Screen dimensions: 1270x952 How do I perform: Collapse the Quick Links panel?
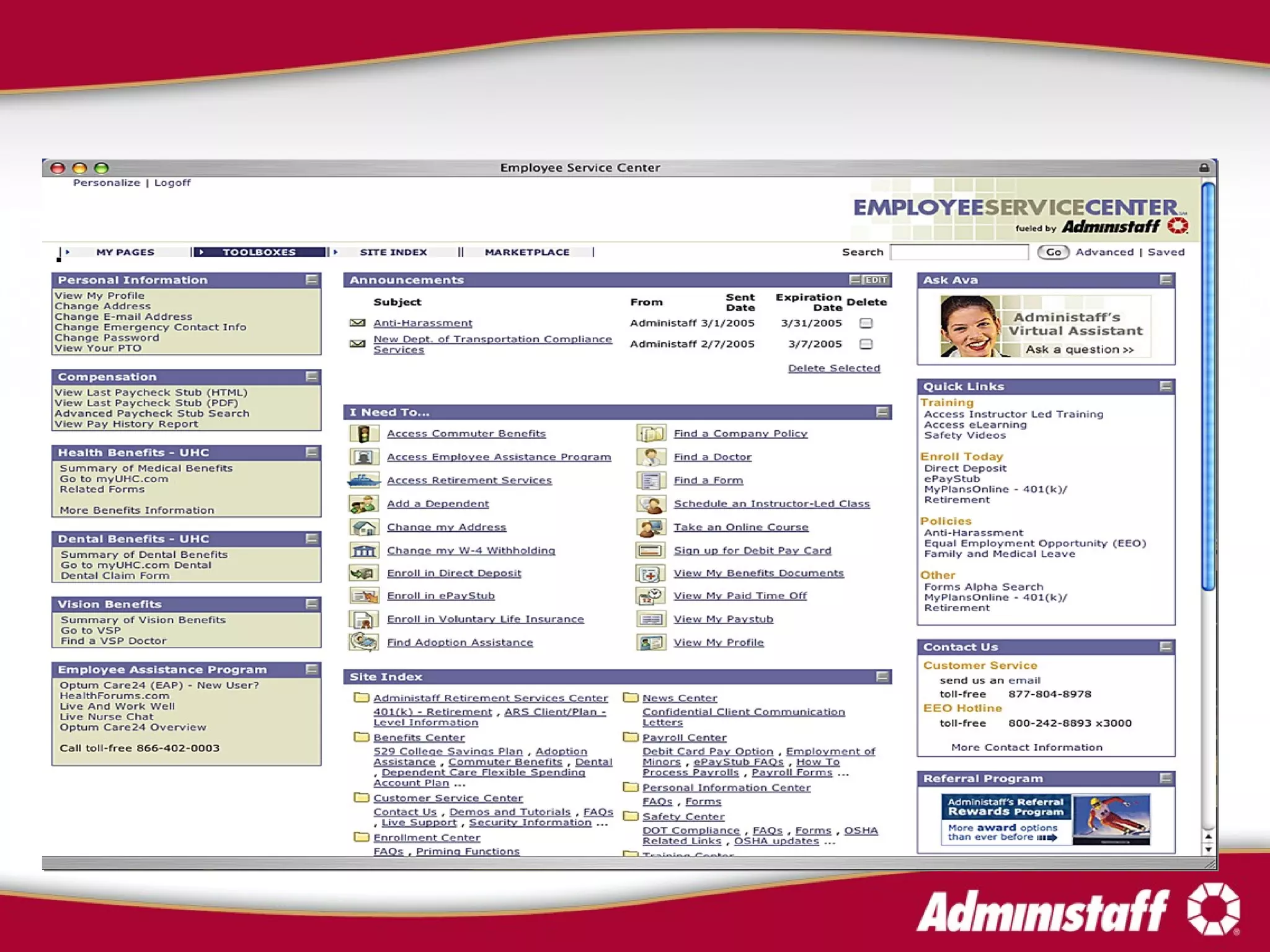pyautogui.click(x=1166, y=387)
